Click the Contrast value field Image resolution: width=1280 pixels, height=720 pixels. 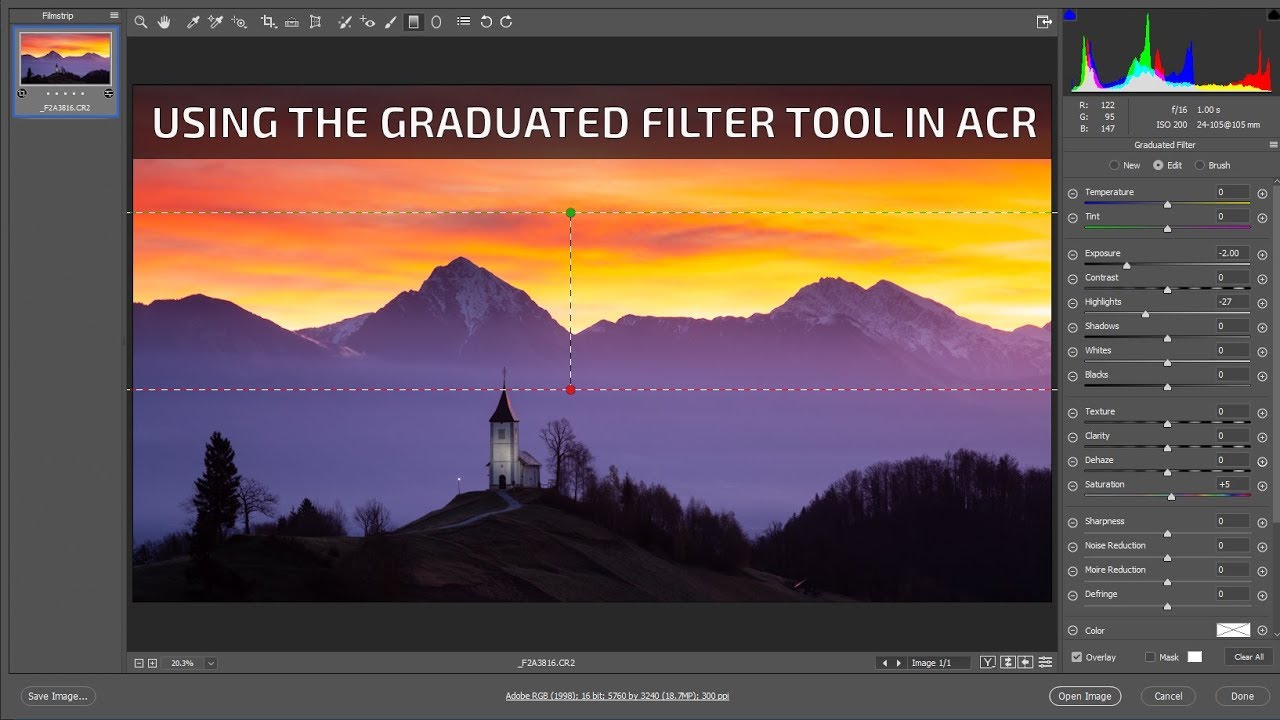click(1233, 277)
